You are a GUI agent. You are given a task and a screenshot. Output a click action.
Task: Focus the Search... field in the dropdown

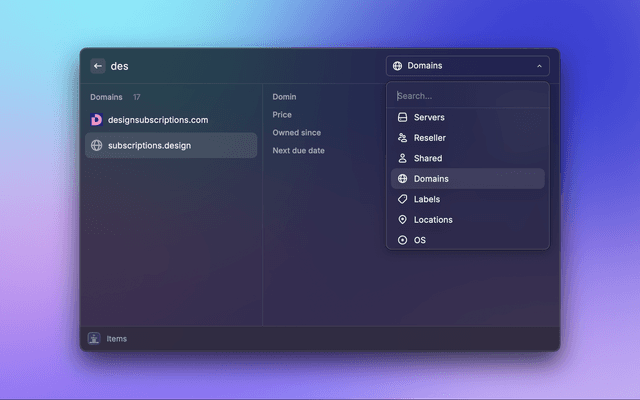click(467, 96)
